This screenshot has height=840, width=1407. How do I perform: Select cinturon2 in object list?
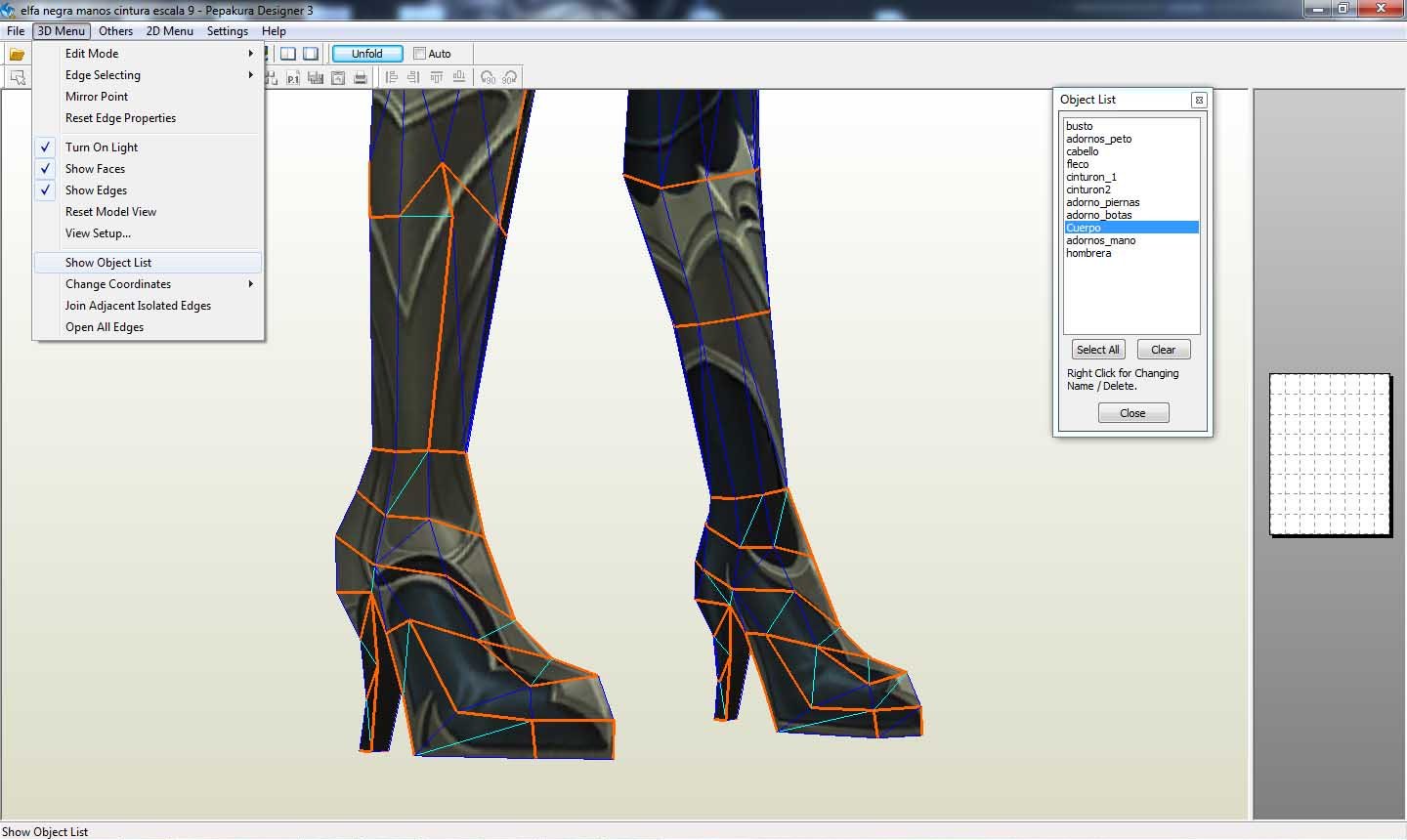point(1131,189)
